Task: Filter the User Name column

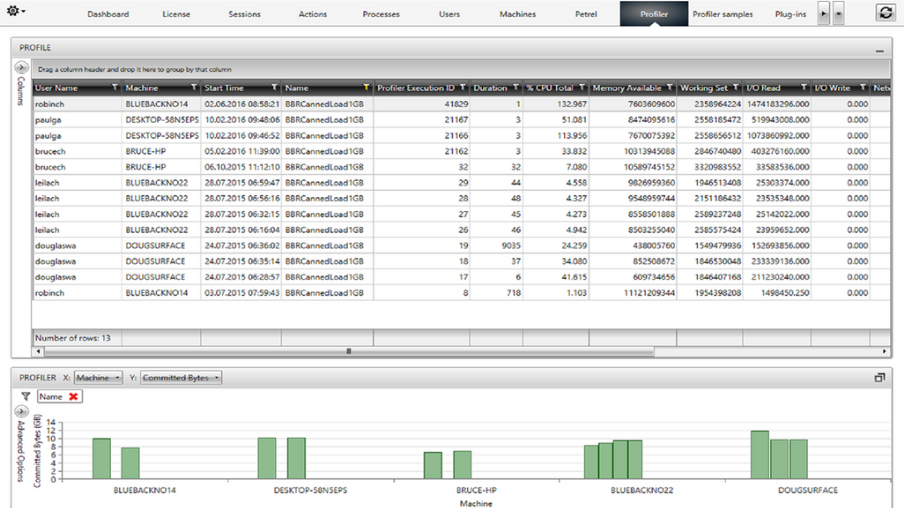Action: [x=115, y=88]
